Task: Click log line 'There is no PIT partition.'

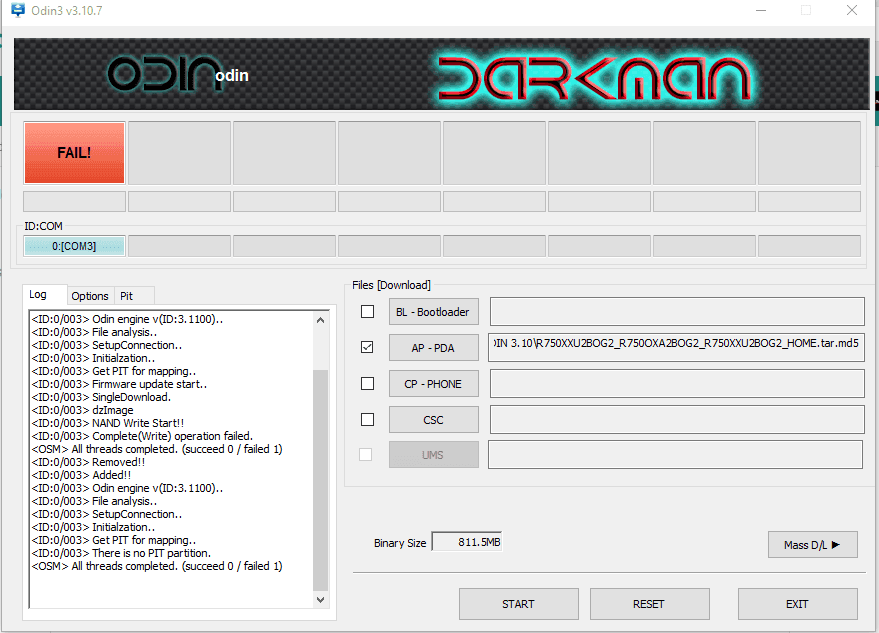Action: click(121, 553)
